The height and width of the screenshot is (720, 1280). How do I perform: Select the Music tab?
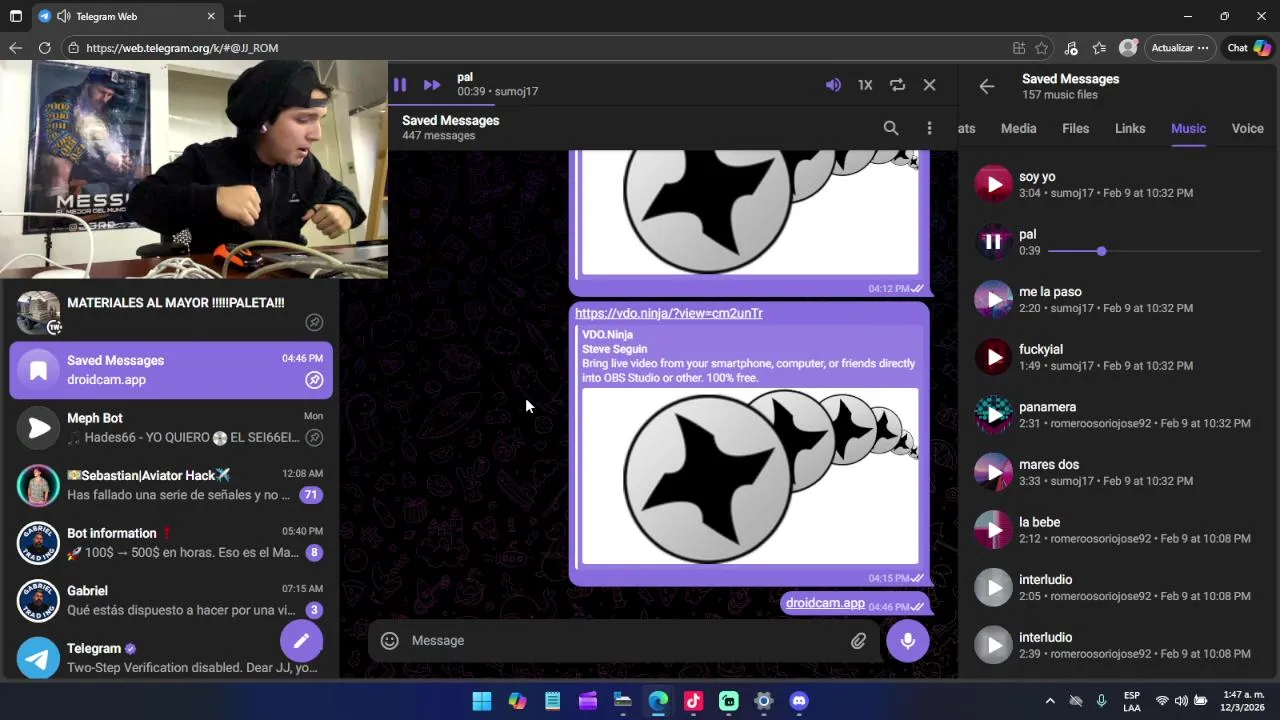click(1188, 128)
